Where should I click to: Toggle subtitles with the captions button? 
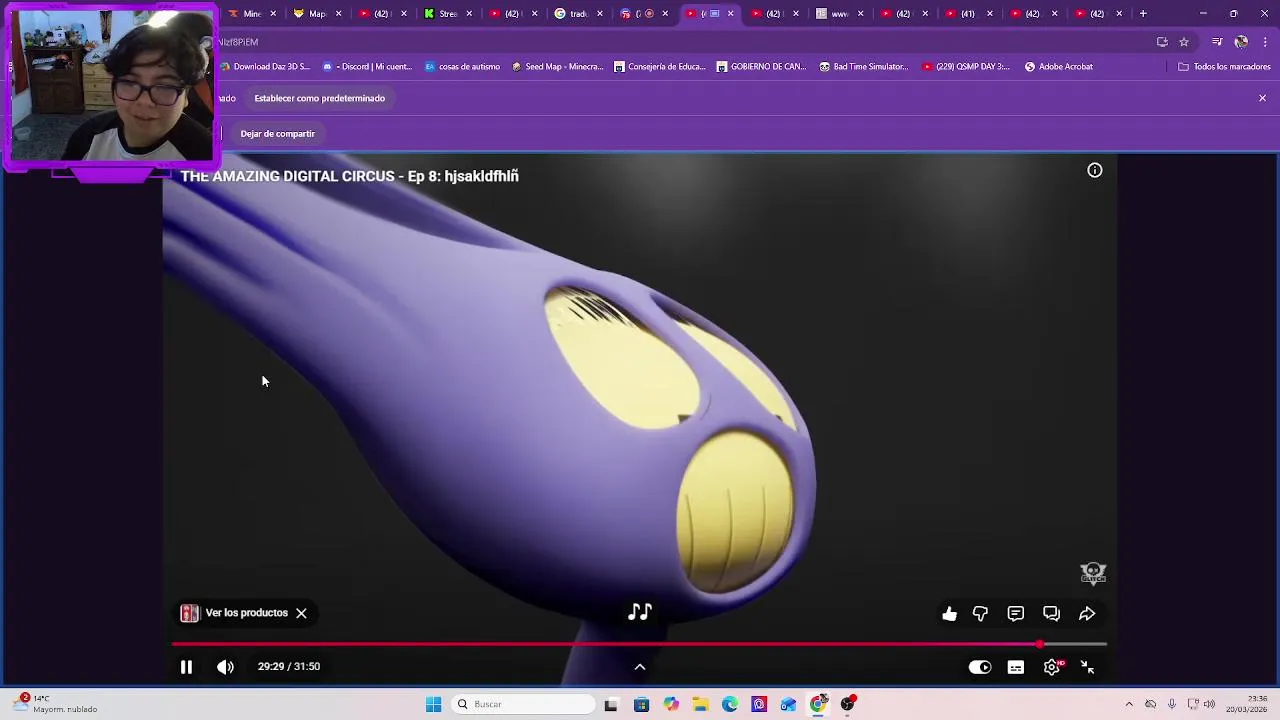[1016, 667]
